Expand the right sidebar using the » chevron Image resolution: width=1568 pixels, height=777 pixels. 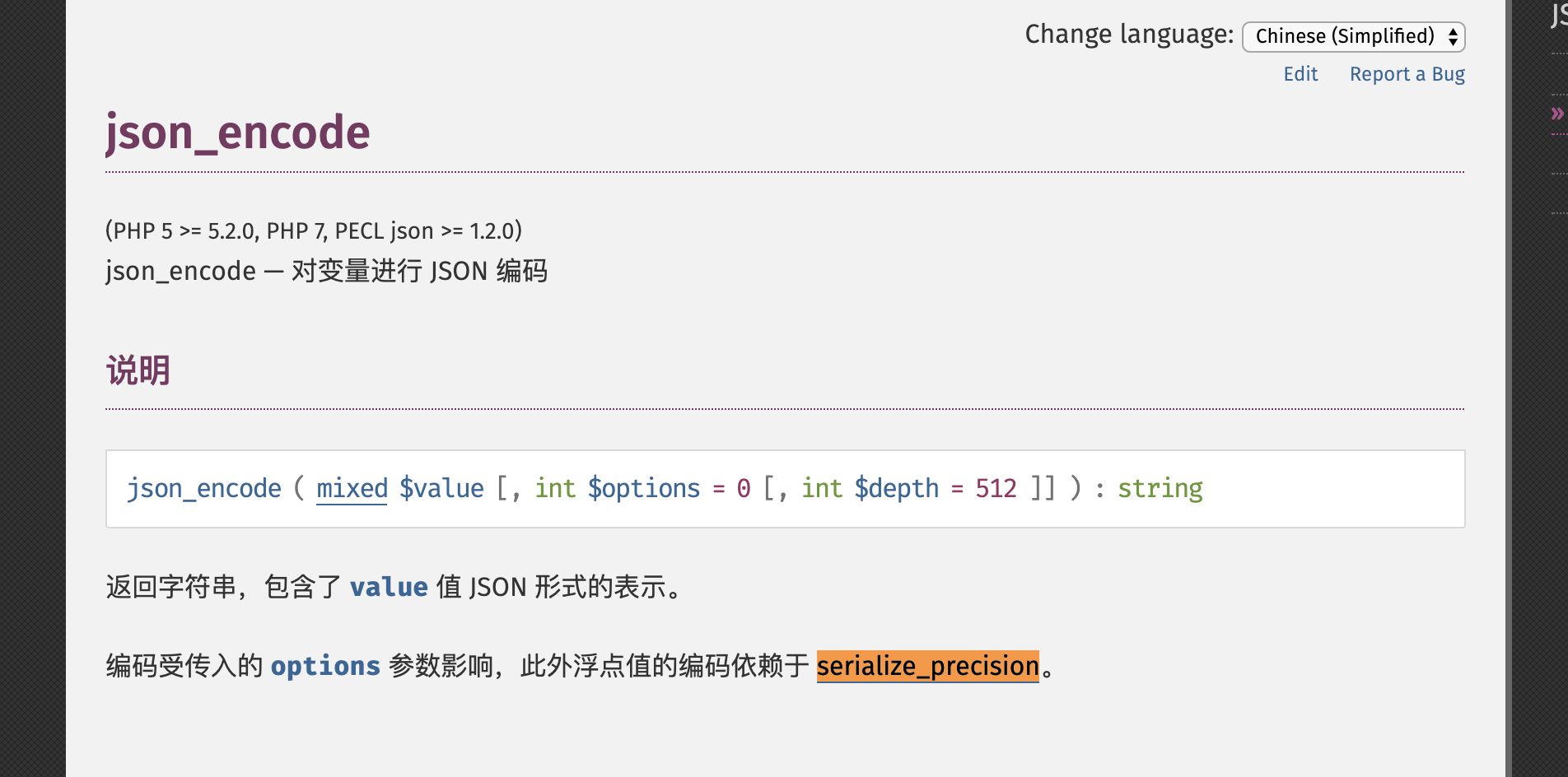[1556, 114]
